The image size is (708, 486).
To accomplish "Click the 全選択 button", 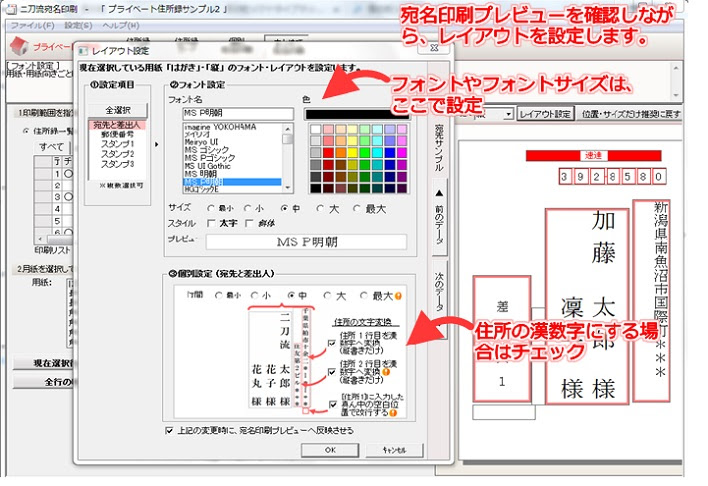I will click(118, 110).
